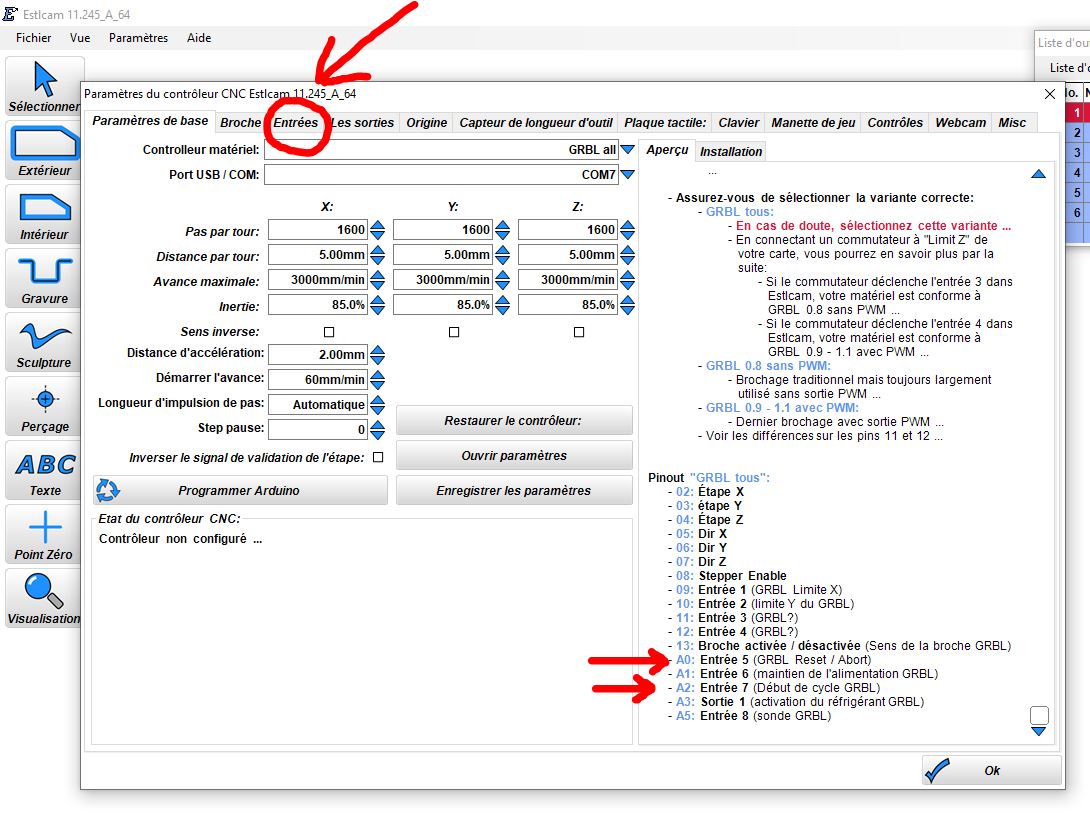Set the Point Zéro tool

[44, 534]
